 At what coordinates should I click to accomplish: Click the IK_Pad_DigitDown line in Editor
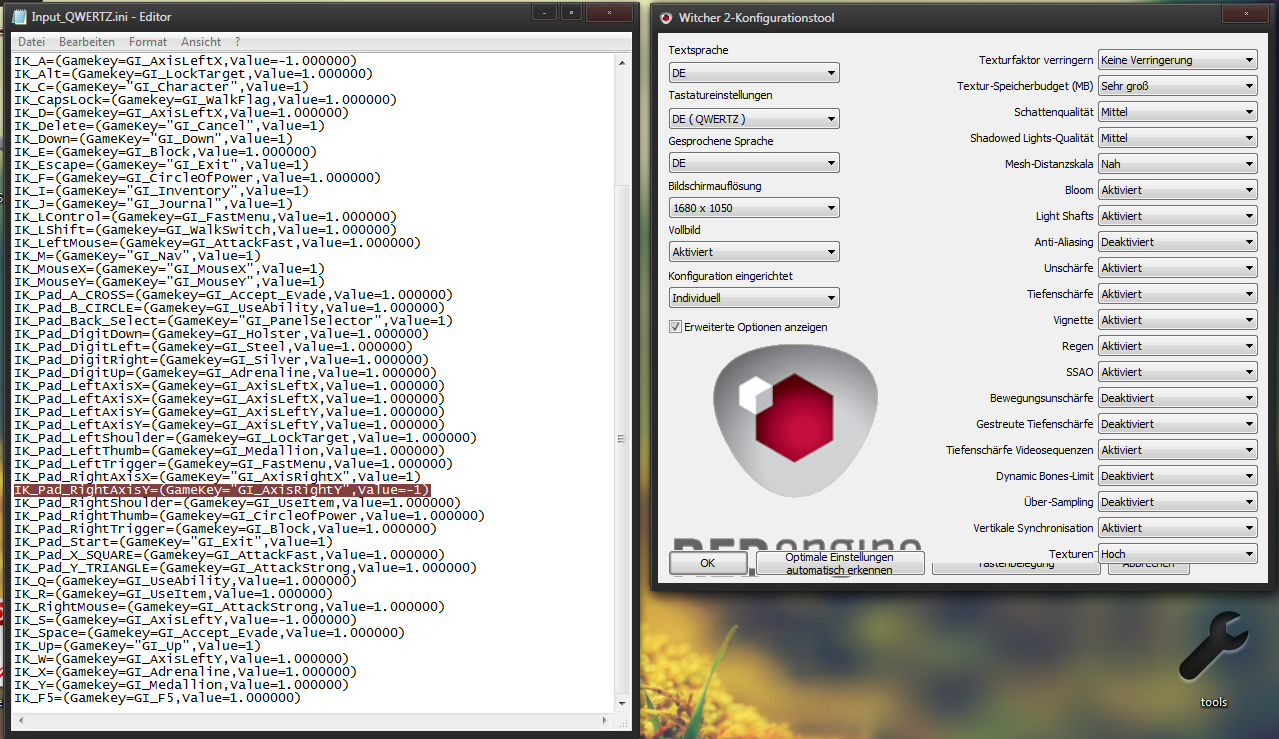point(221,334)
